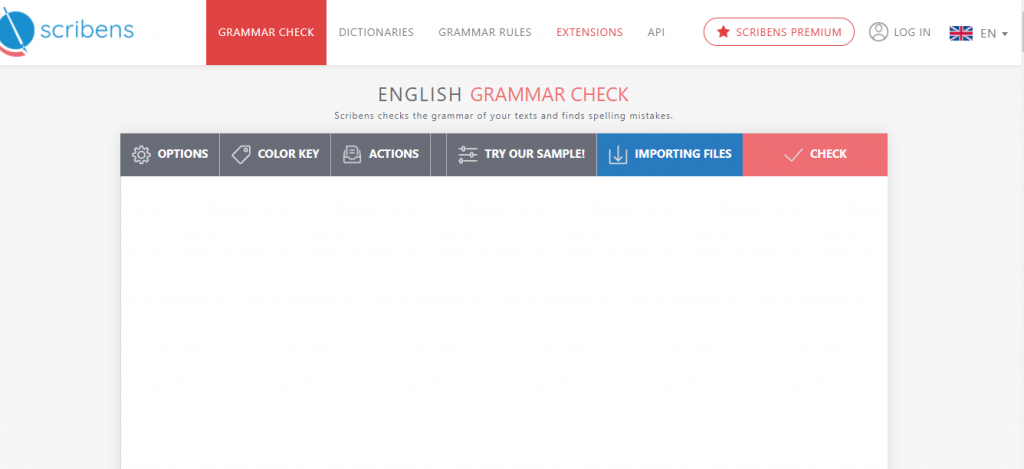
Task: Click the user profile icon
Action: click(878, 31)
